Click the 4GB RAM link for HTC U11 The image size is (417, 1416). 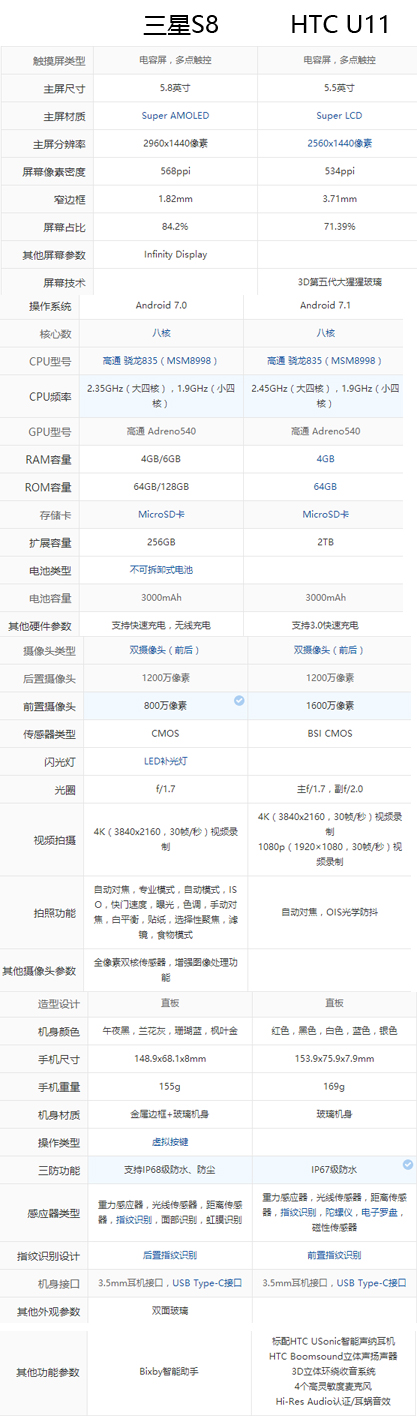click(325, 459)
